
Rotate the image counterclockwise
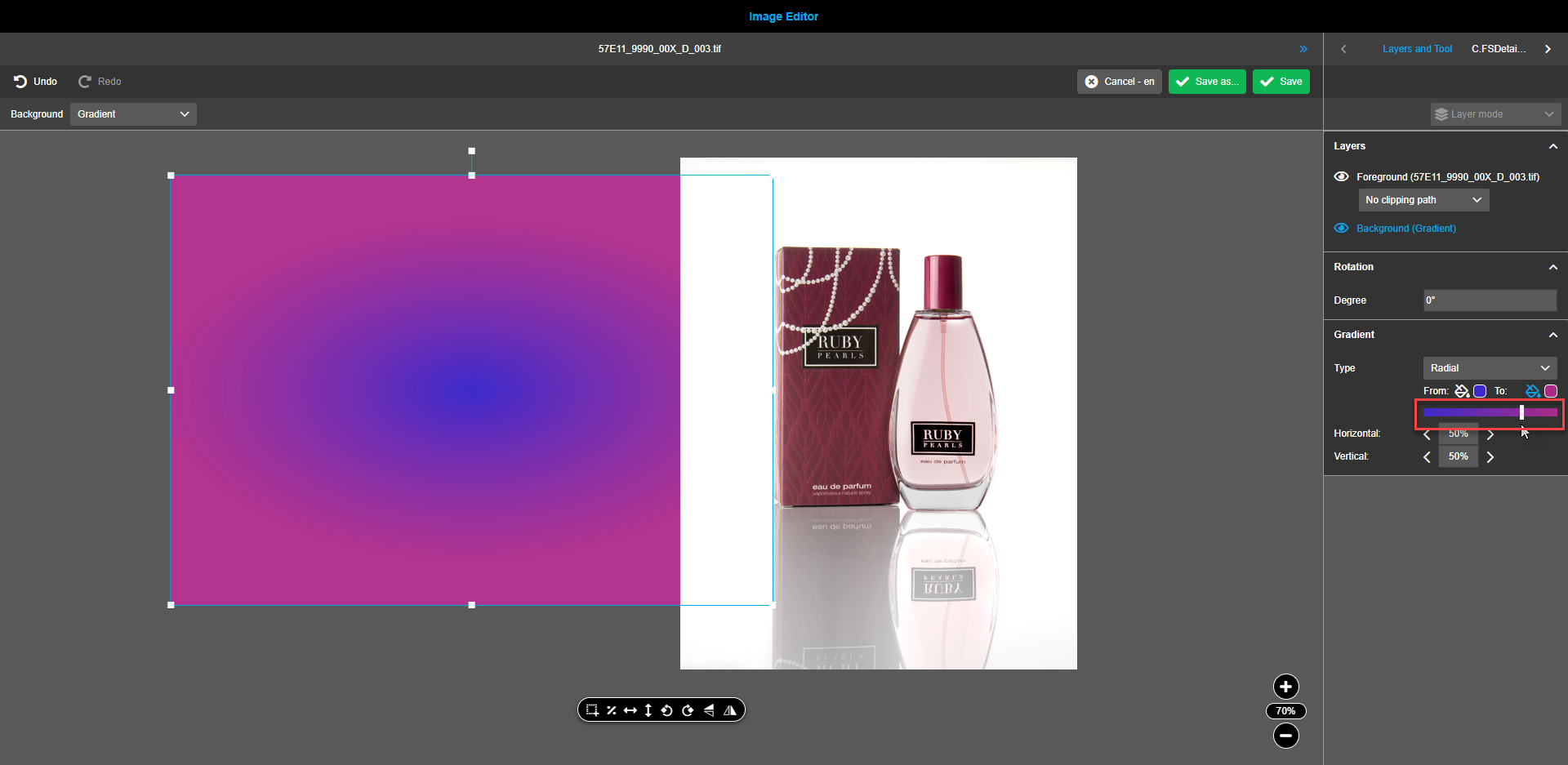tap(667, 709)
